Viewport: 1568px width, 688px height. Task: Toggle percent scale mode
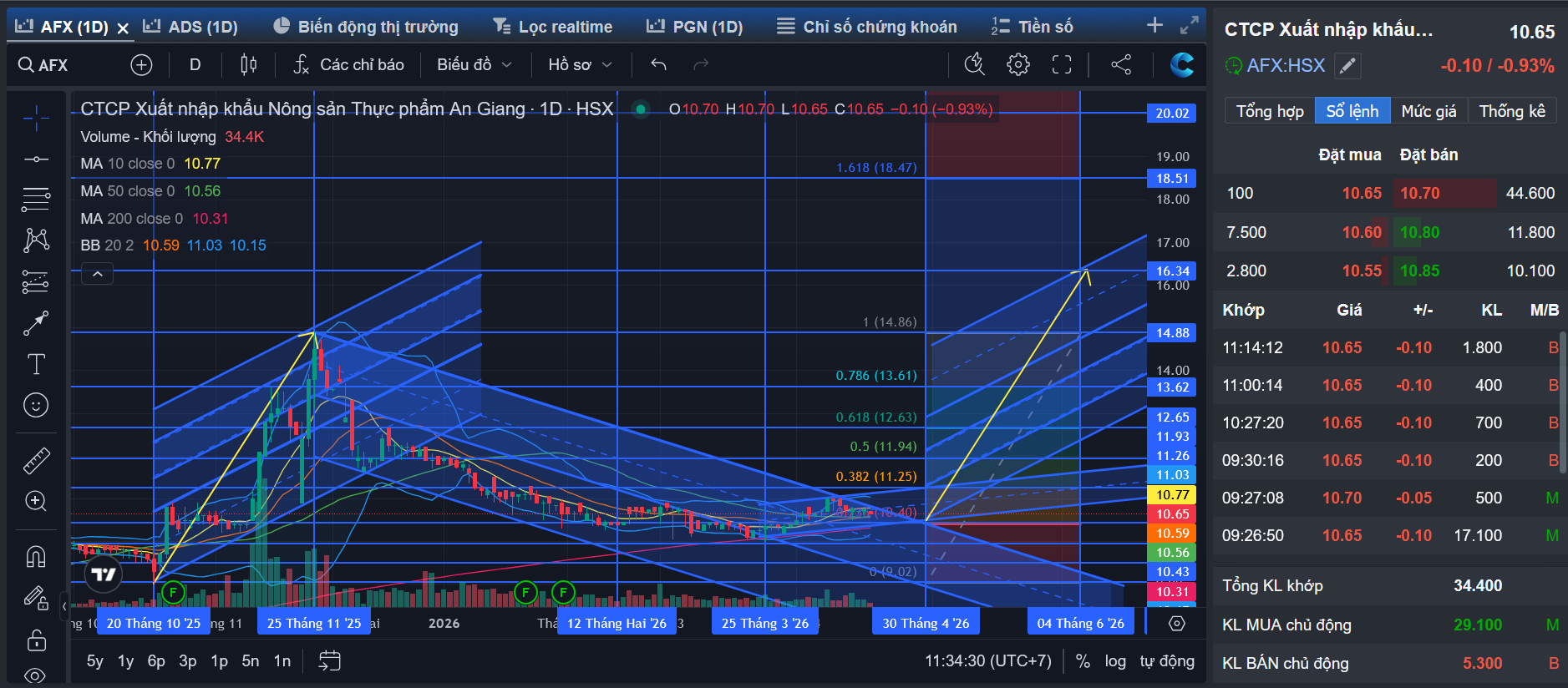1083,661
